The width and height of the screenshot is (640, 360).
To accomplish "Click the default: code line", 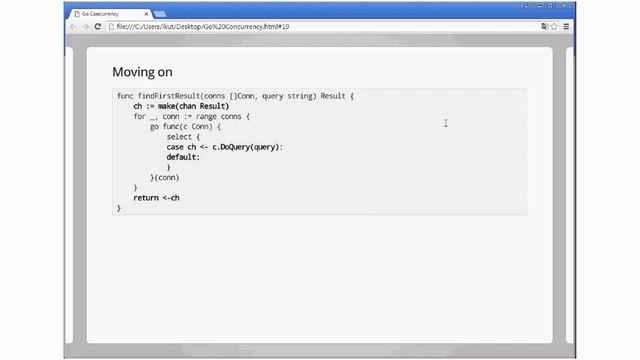I will [x=183, y=157].
